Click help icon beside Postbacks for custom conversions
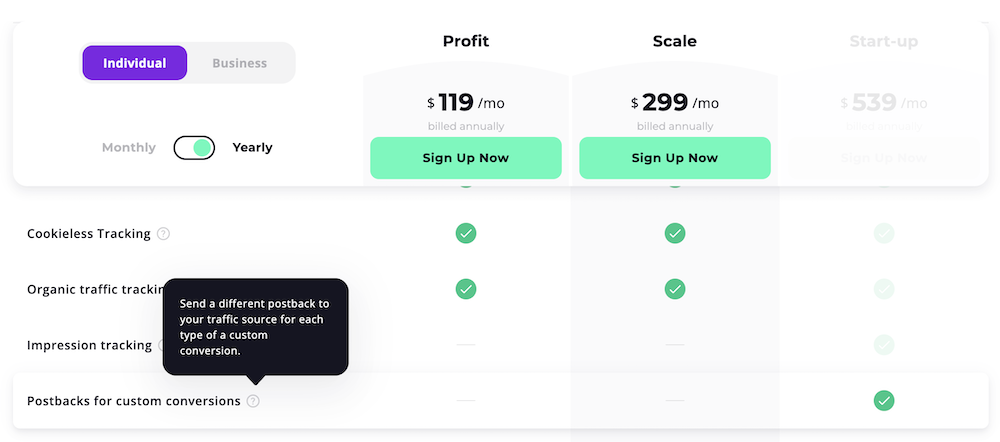1000x442 pixels. point(253,401)
